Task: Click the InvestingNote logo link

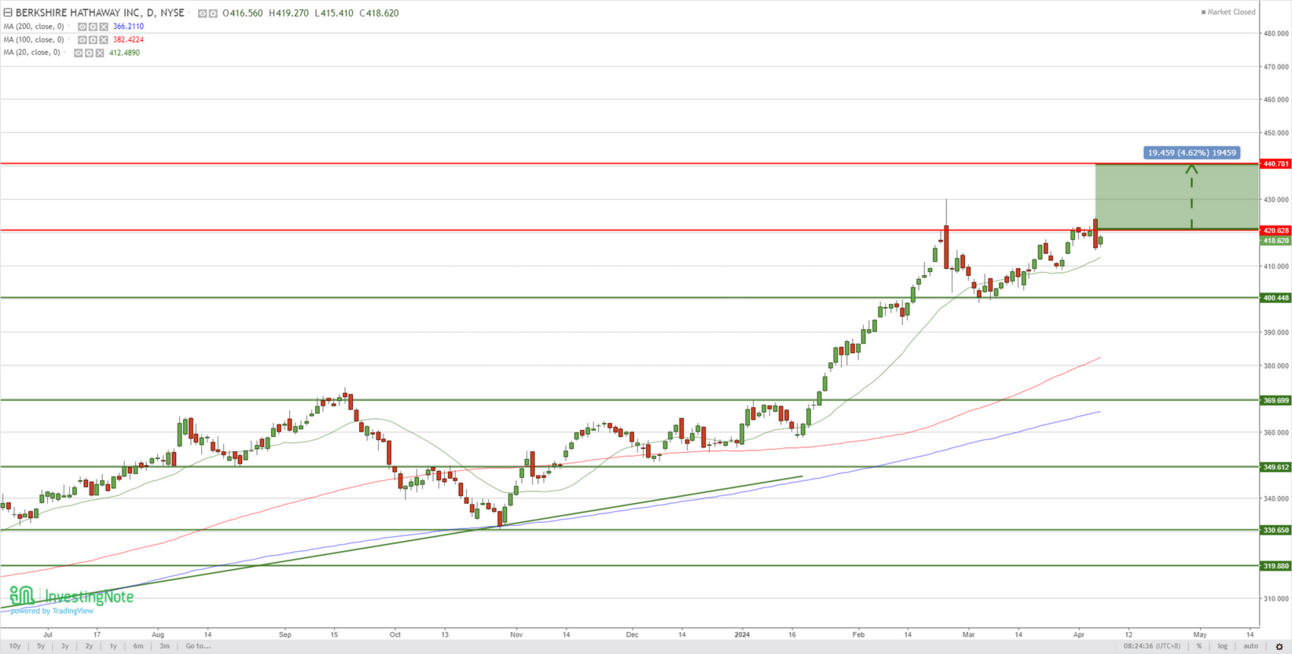Action: pos(71,597)
